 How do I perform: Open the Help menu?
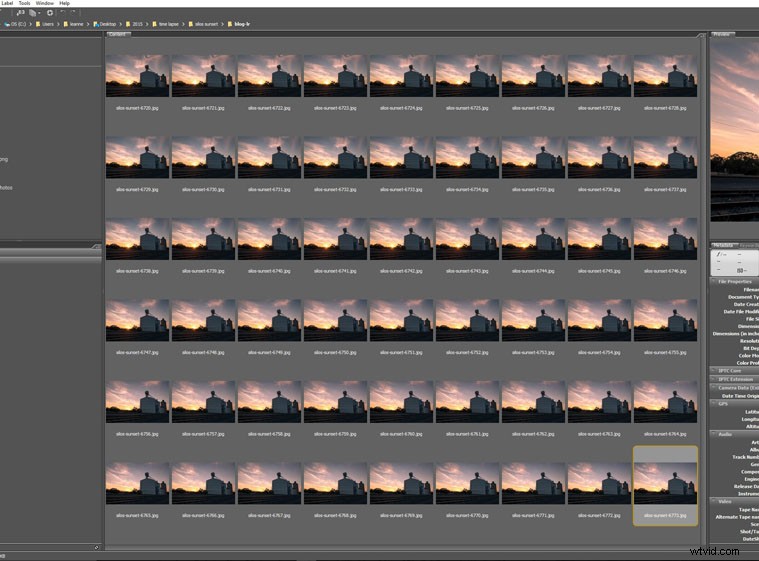click(65, 3)
